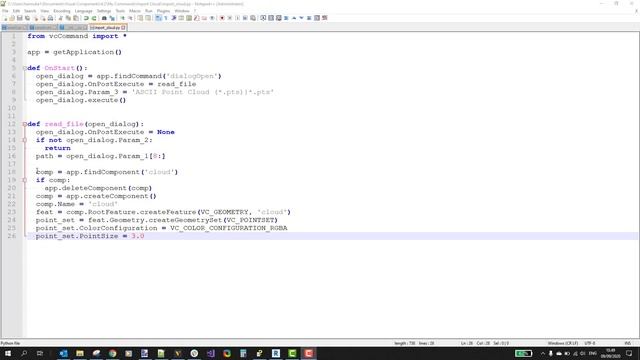Viewport: 640px width, 360px height.
Task: Open the Search menu
Action: (30, 11)
